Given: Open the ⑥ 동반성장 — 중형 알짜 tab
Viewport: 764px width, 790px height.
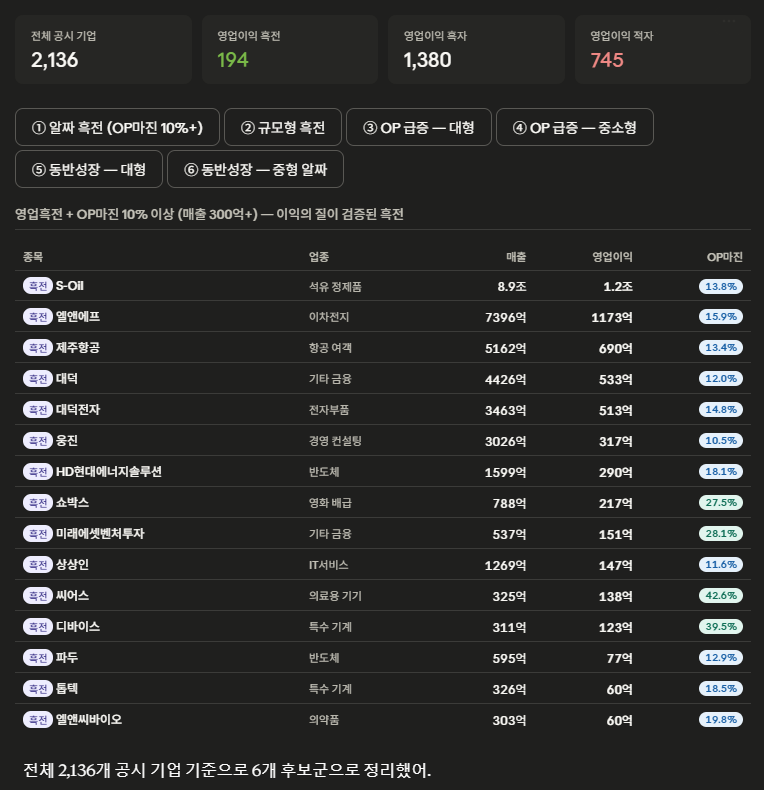Looking at the screenshot, I should [x=256, y=169].
